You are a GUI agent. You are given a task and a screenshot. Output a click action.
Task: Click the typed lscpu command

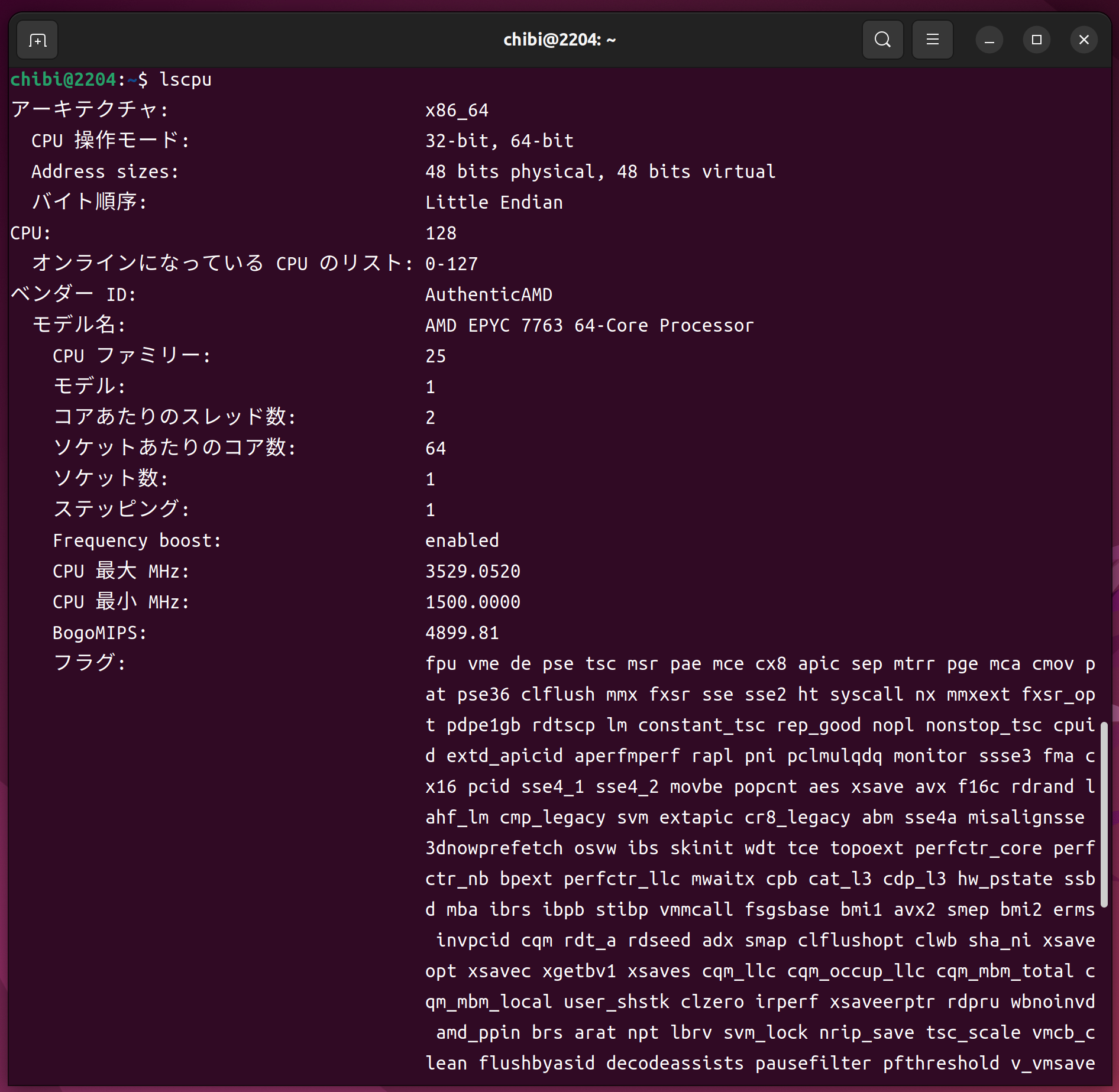coord(185,80)
